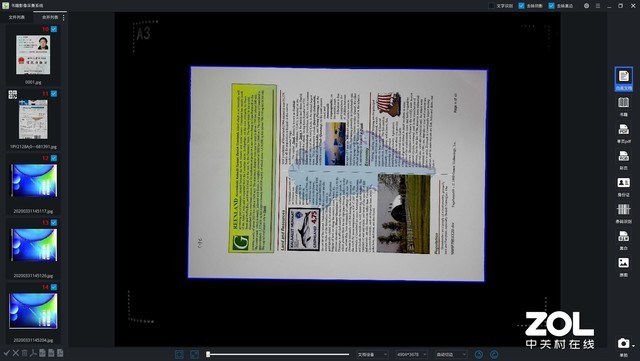The width and height of the screenshot is (640, 361).
Task: Enable the text recognition checkbox
Action: click(x=491, y=6)
